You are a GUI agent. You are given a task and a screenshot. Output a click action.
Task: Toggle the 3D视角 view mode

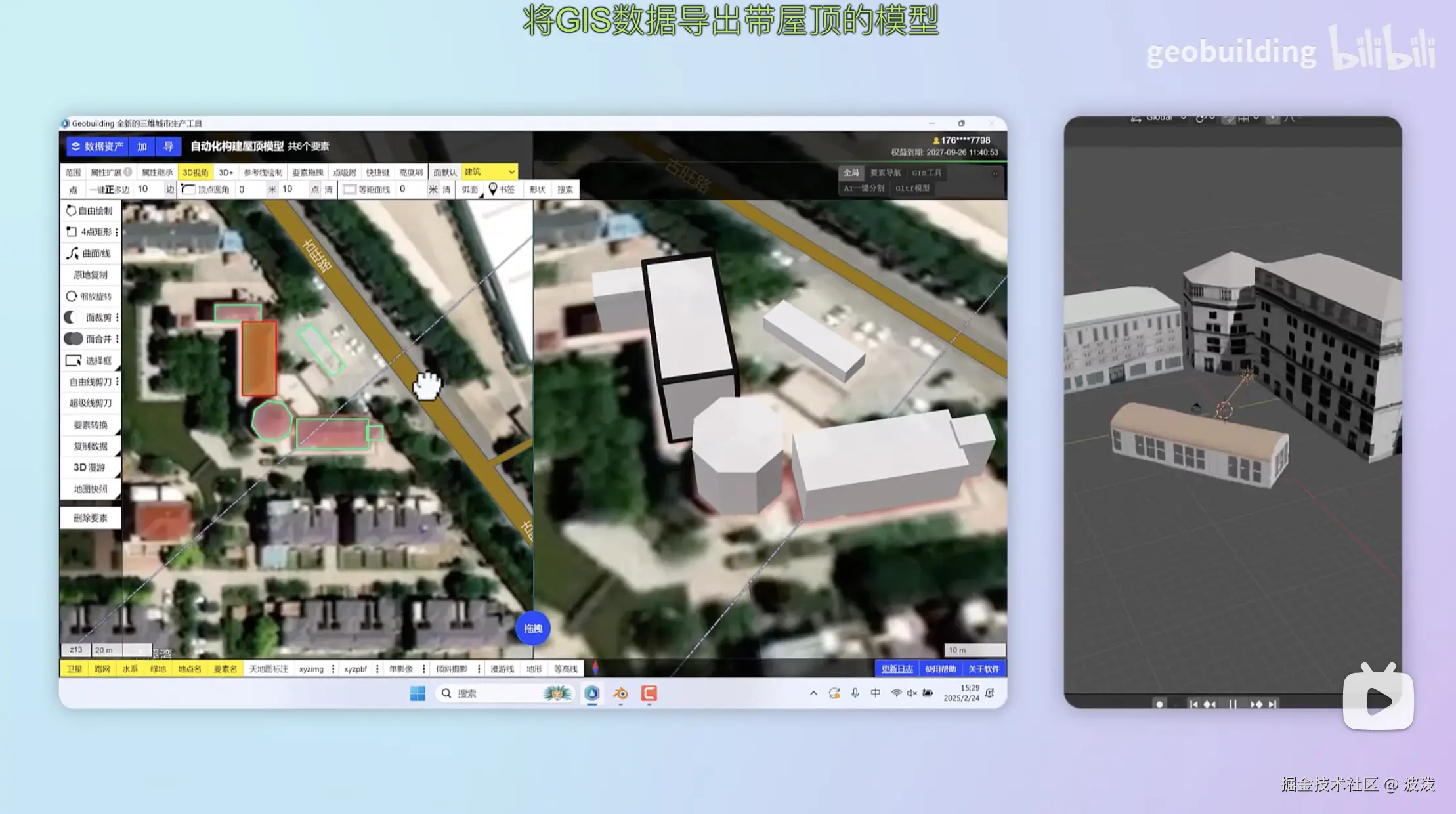click(x=195, y=172)
